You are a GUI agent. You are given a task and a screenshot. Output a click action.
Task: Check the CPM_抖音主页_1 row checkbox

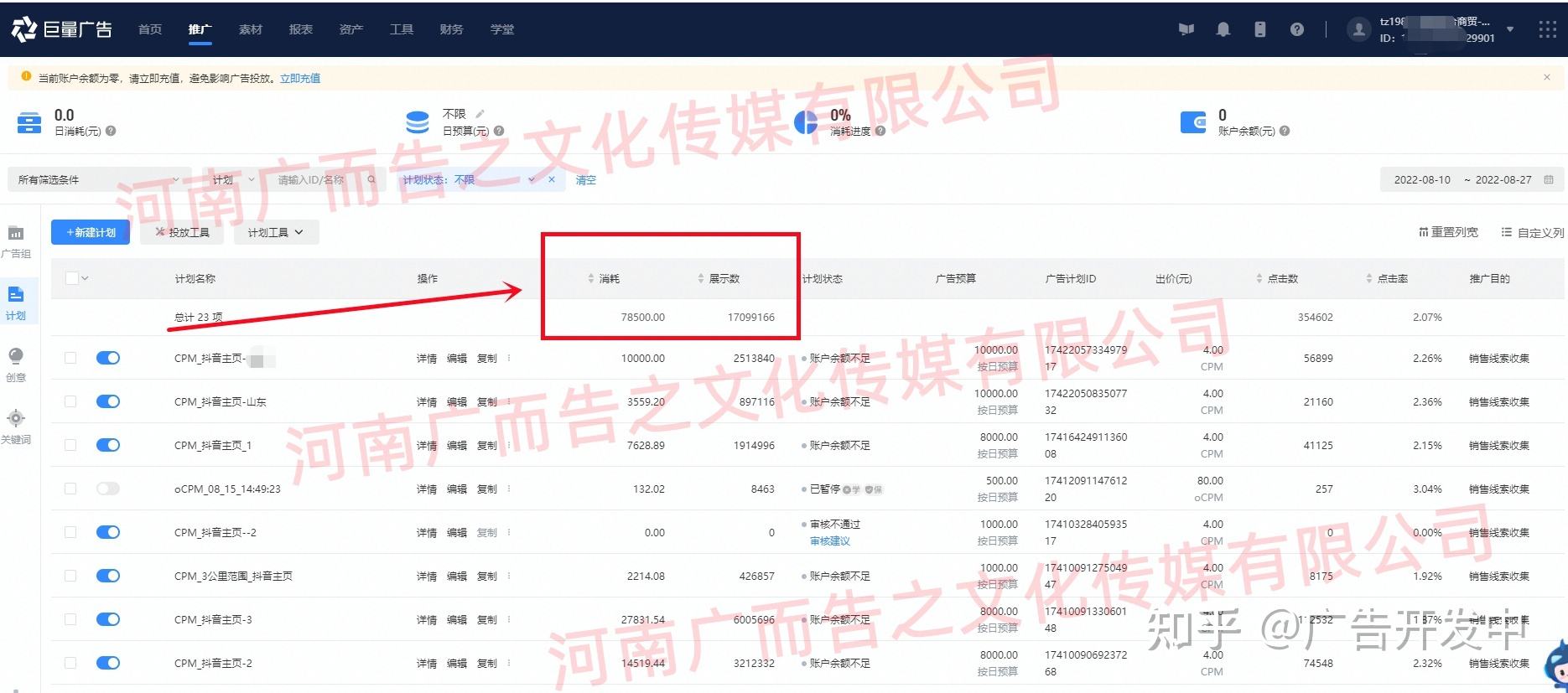pos(70,445)
